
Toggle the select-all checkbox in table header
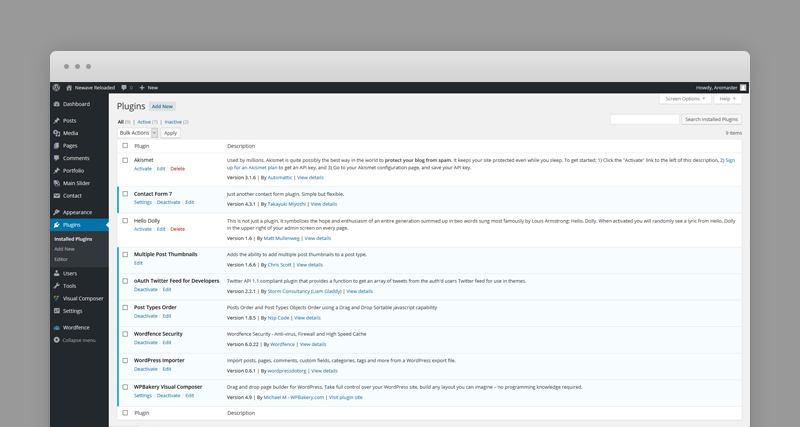click(125, 146)
